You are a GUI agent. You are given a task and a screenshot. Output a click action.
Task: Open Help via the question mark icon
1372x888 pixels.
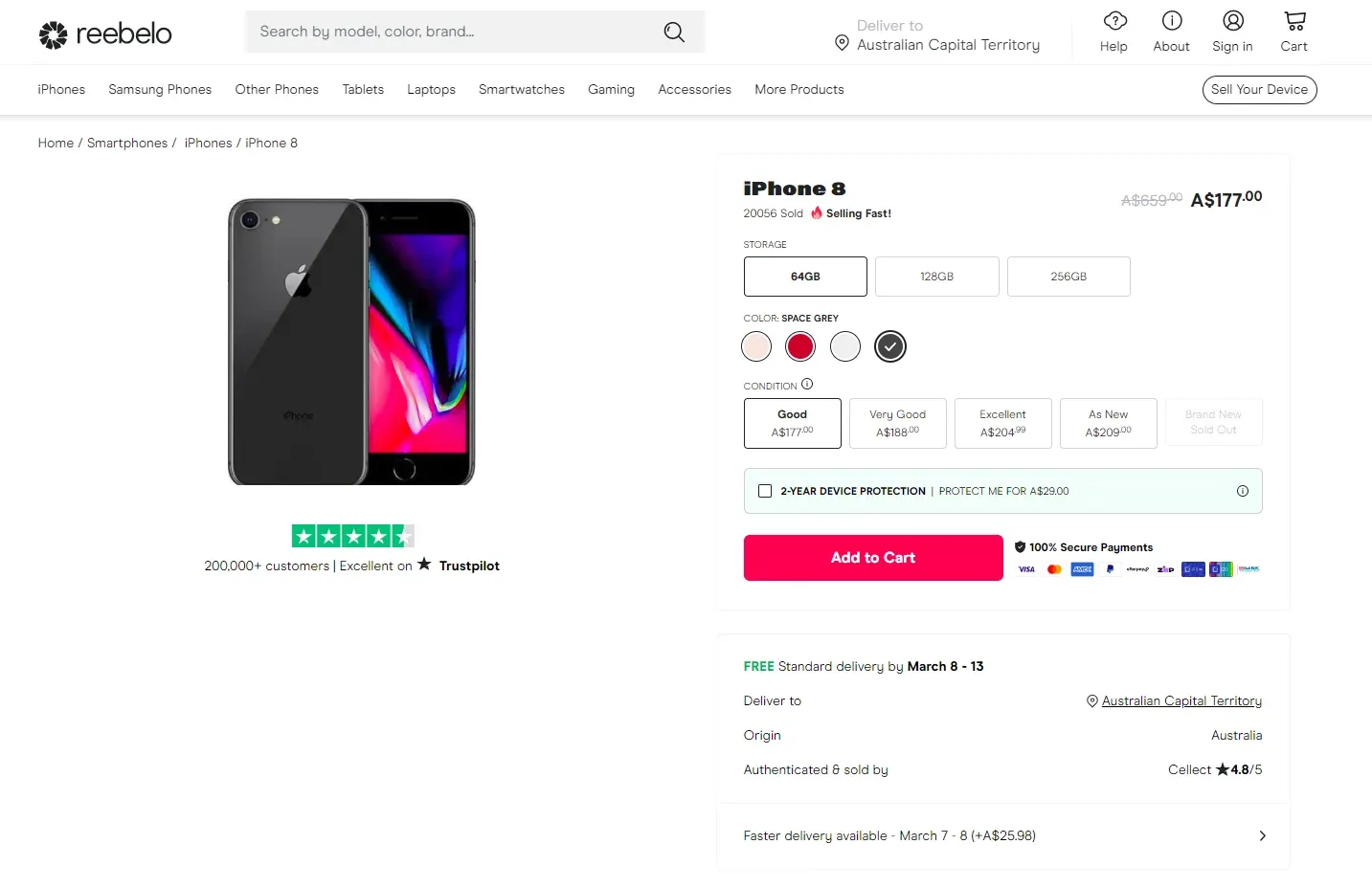tap(1113, 20)
